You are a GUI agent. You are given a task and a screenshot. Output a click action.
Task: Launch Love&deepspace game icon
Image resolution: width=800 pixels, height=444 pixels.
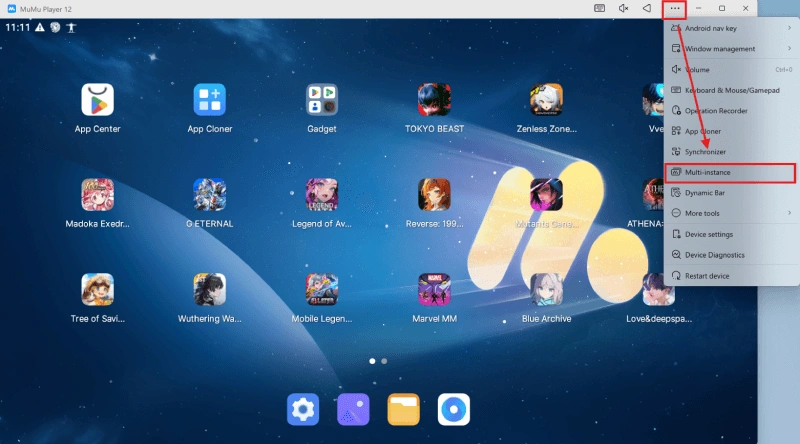click(658, 290)
